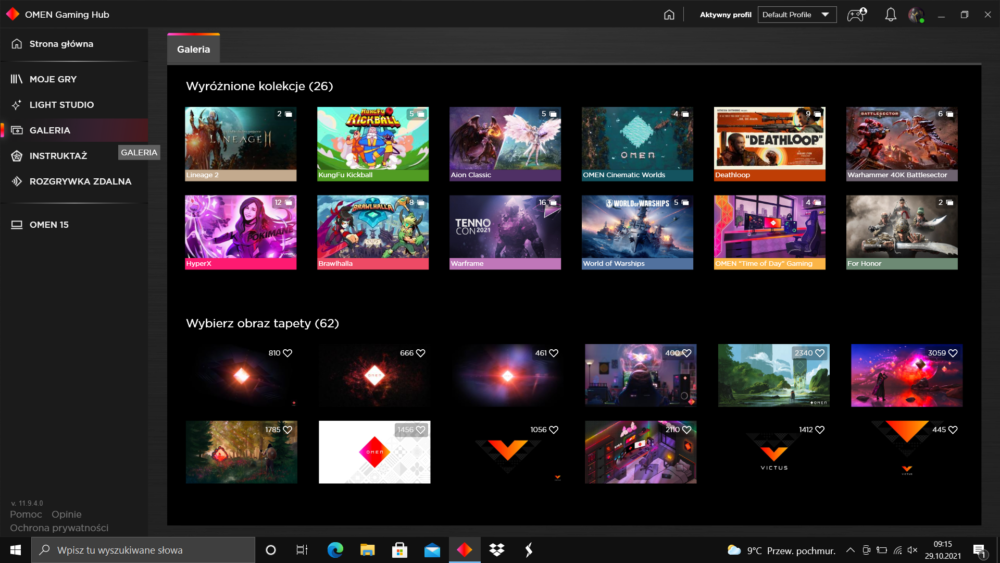This screenshot has width=1000, height=563.
Task: Show hidden tray icons chevron
Action: coord(850,550)
